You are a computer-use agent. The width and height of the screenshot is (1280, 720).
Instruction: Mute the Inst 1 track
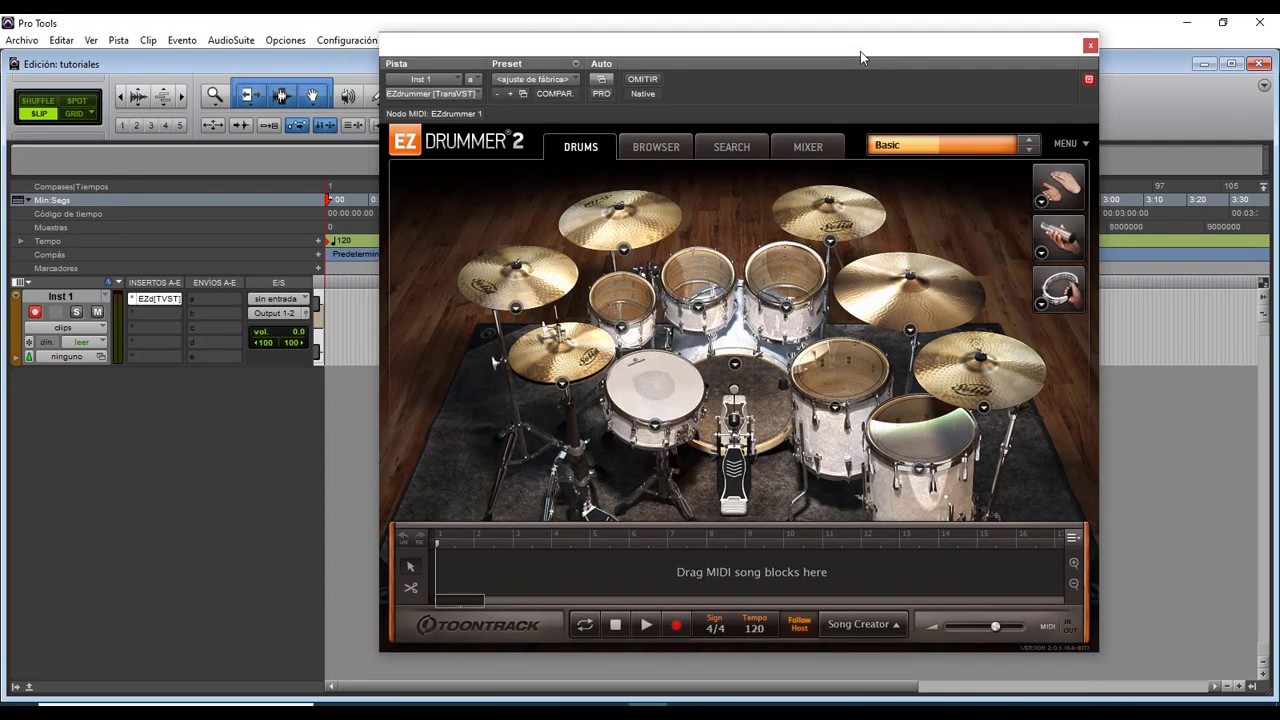97,312
